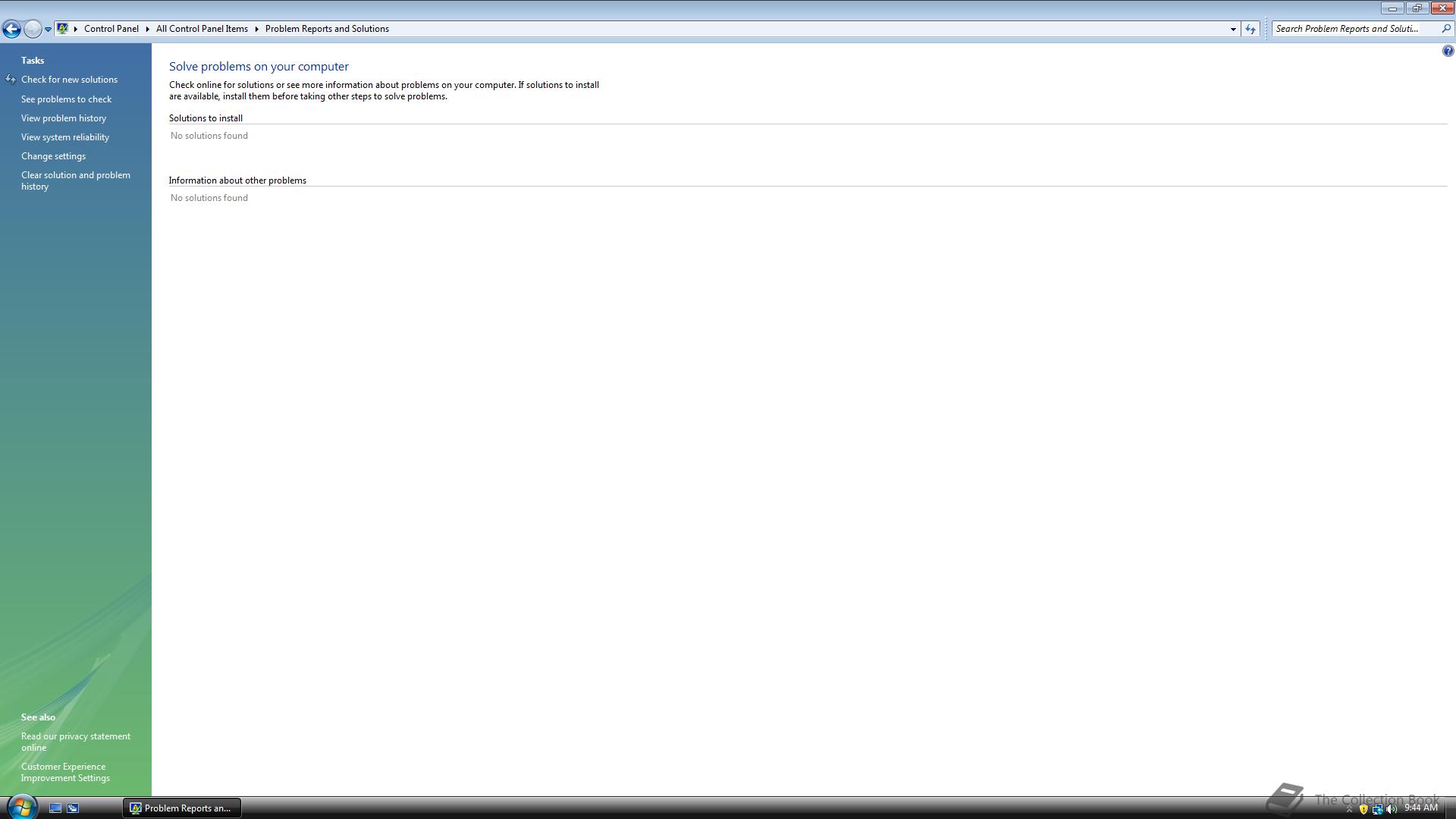Click the Solutions to install heading
Image resolution: width=1456 pixels, height=819 pixels.
click(206, 118)
